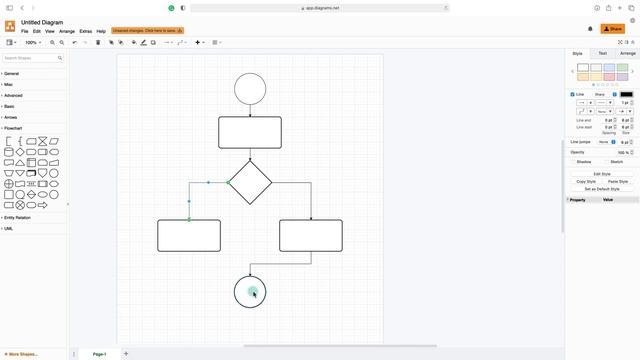Viewport: 640px width, 360px height.
Task: Open the Arrange menu
Action: coord(67,31)
